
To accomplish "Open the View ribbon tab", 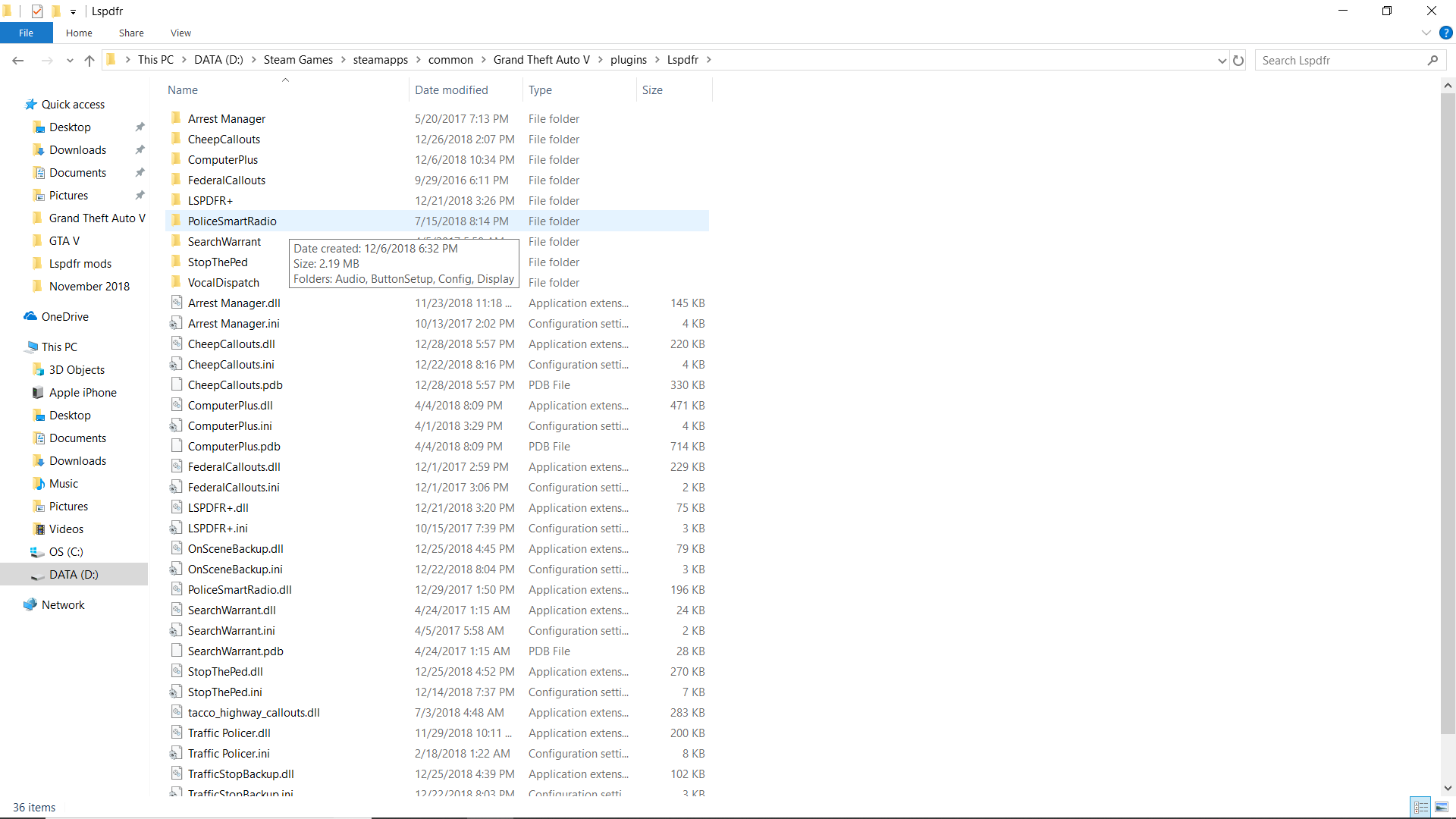I will tap(180, 33).
